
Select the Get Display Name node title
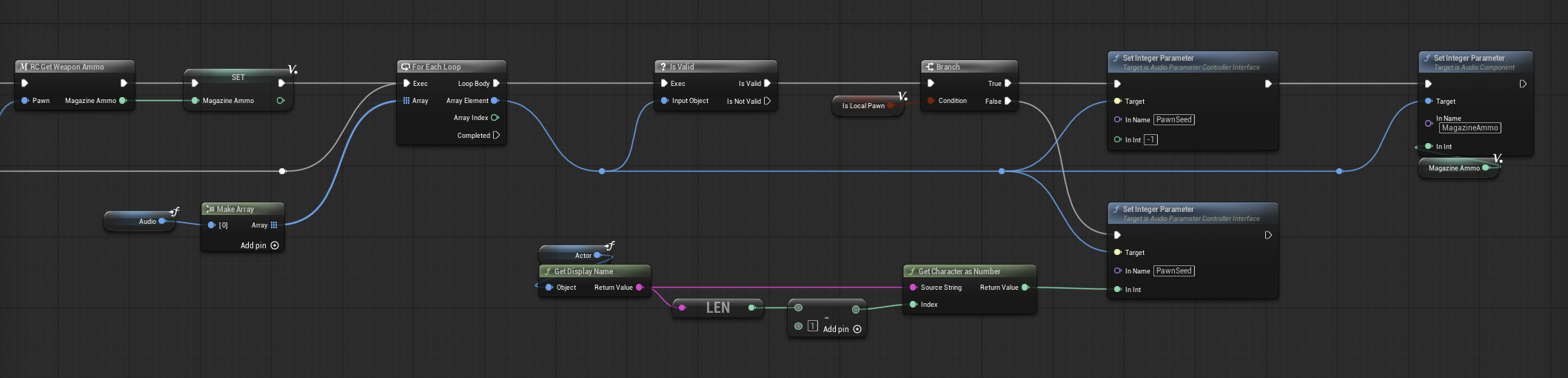(583, 271)
